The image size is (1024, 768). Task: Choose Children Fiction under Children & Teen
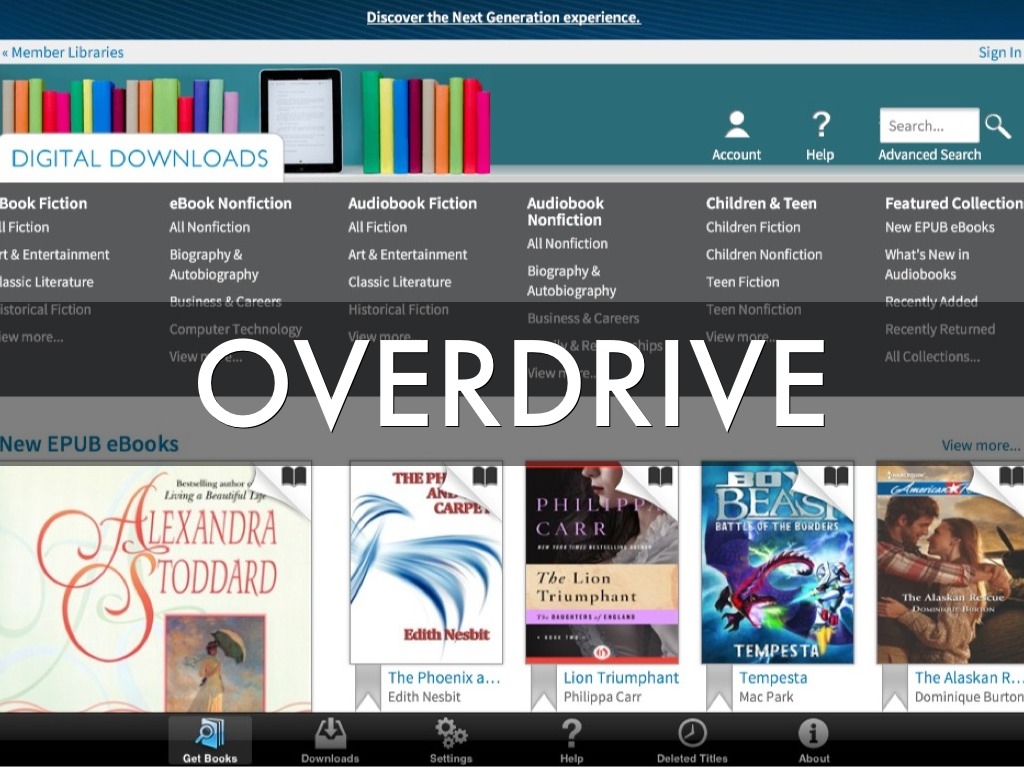coord(753,227)
